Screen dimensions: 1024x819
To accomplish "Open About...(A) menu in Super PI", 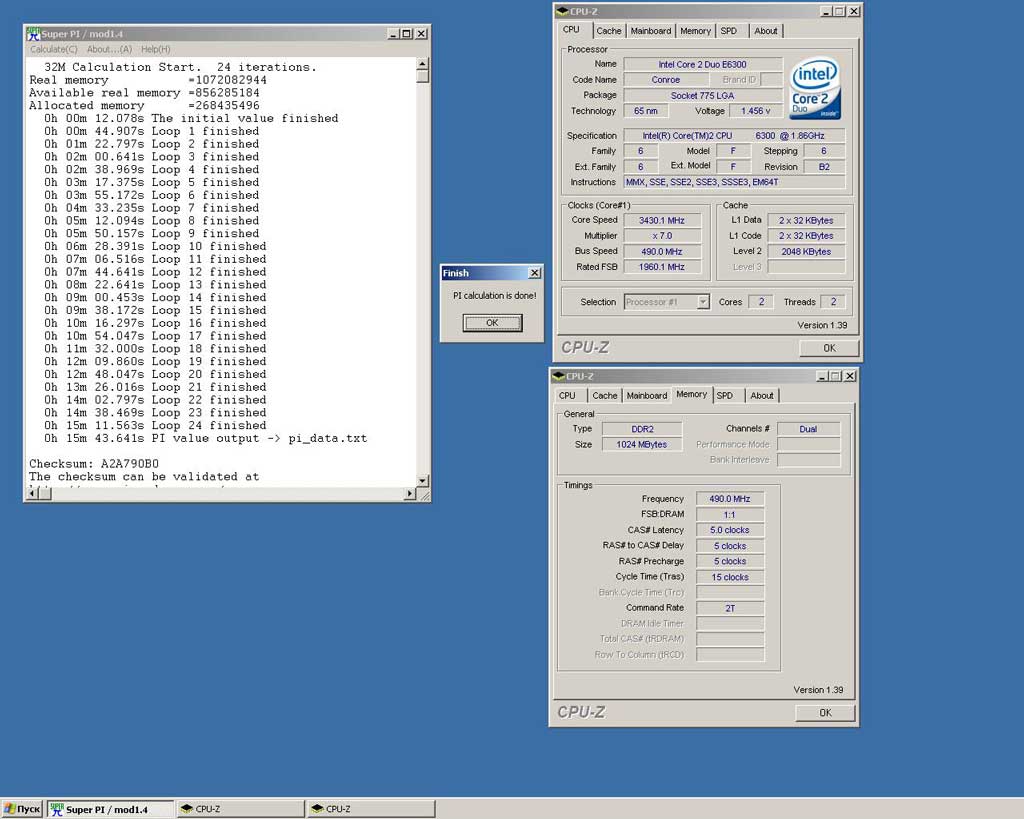I will point(109,49).
